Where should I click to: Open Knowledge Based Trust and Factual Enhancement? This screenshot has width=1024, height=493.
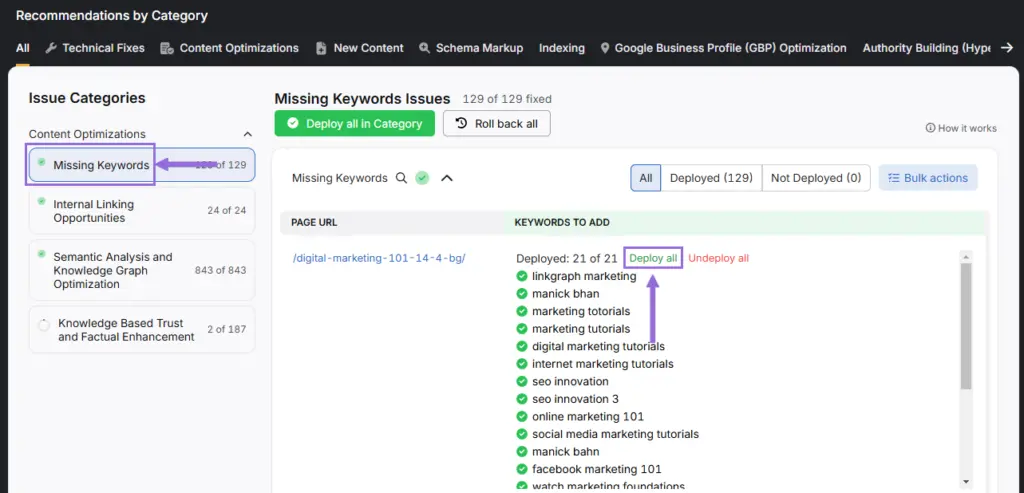[142, 330]
